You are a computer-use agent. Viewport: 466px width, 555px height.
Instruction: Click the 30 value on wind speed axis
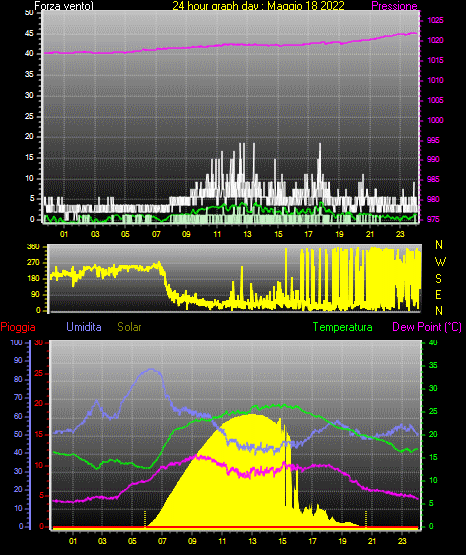click(29, 95)
